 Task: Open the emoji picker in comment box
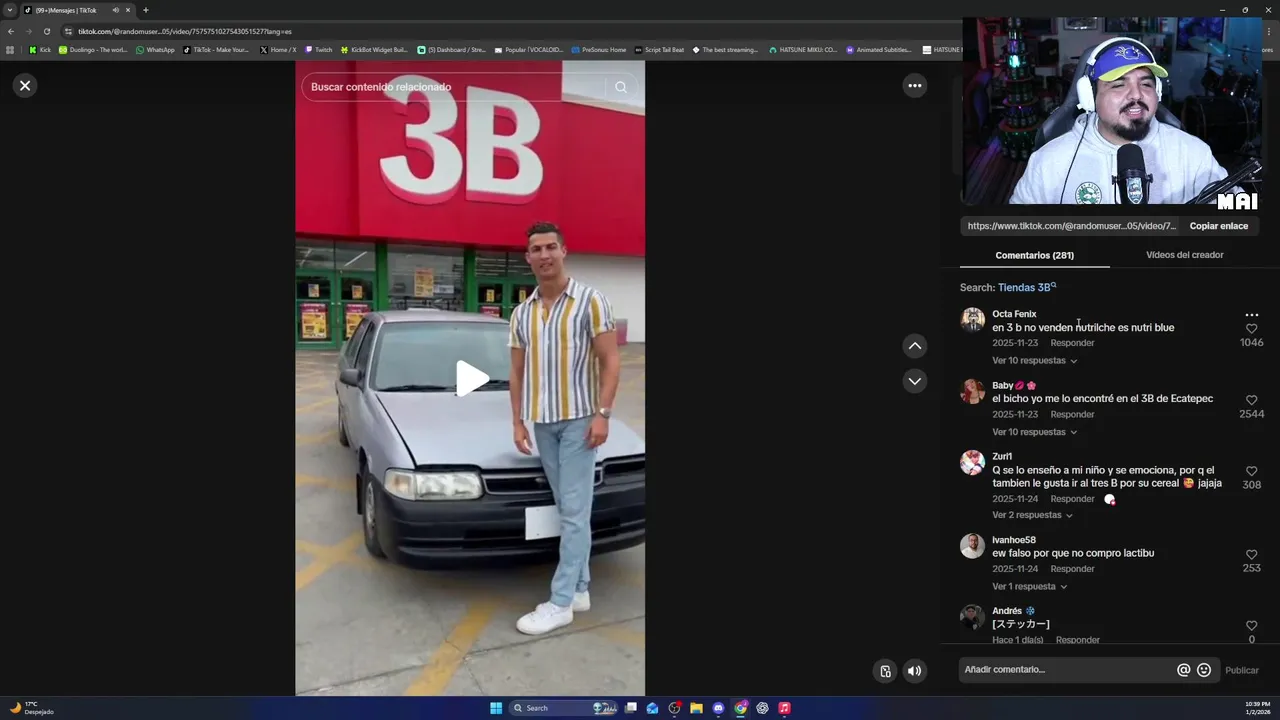1204,670
